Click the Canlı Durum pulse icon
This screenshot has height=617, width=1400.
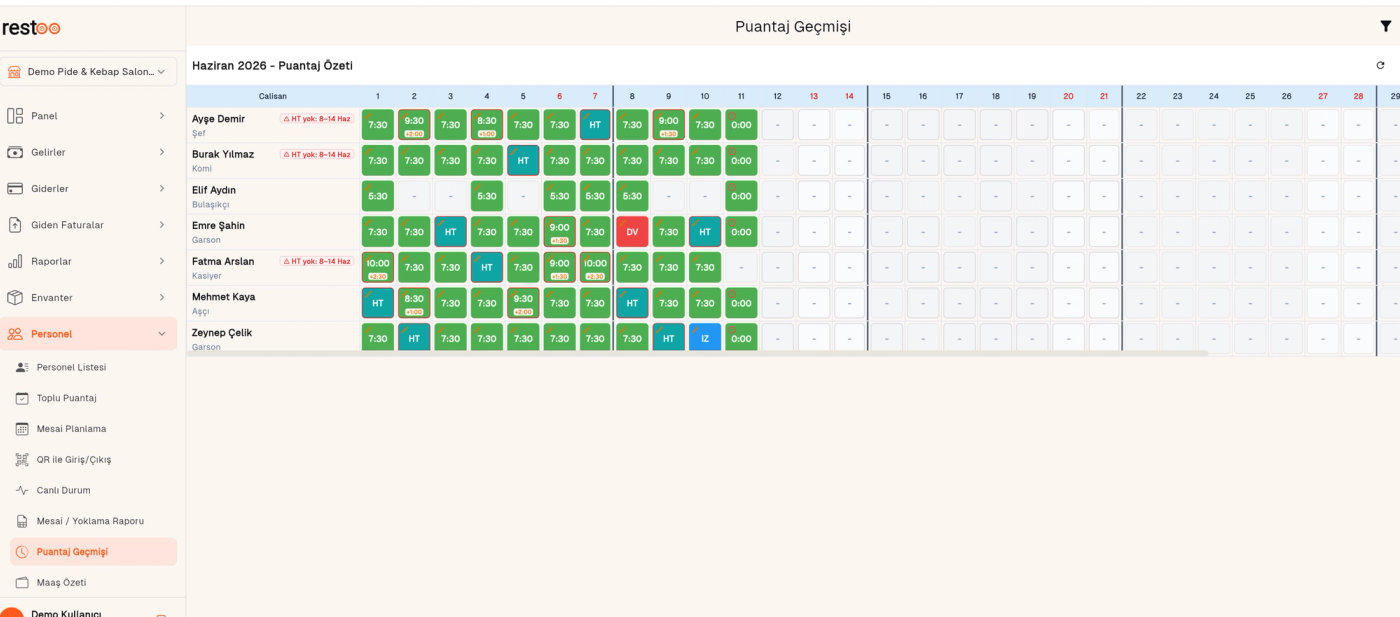[22, 490]
